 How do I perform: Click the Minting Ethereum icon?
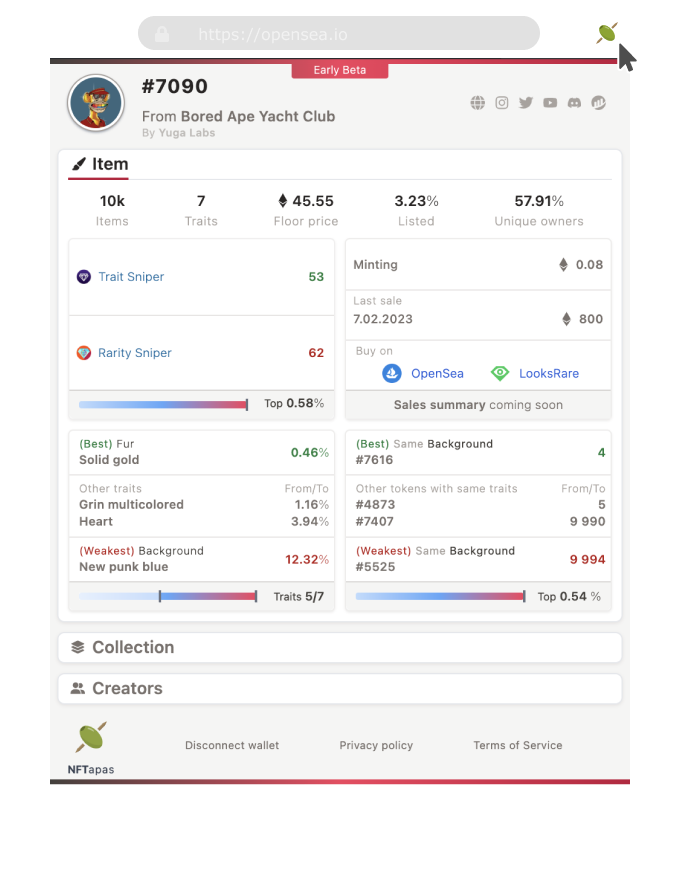564,264
